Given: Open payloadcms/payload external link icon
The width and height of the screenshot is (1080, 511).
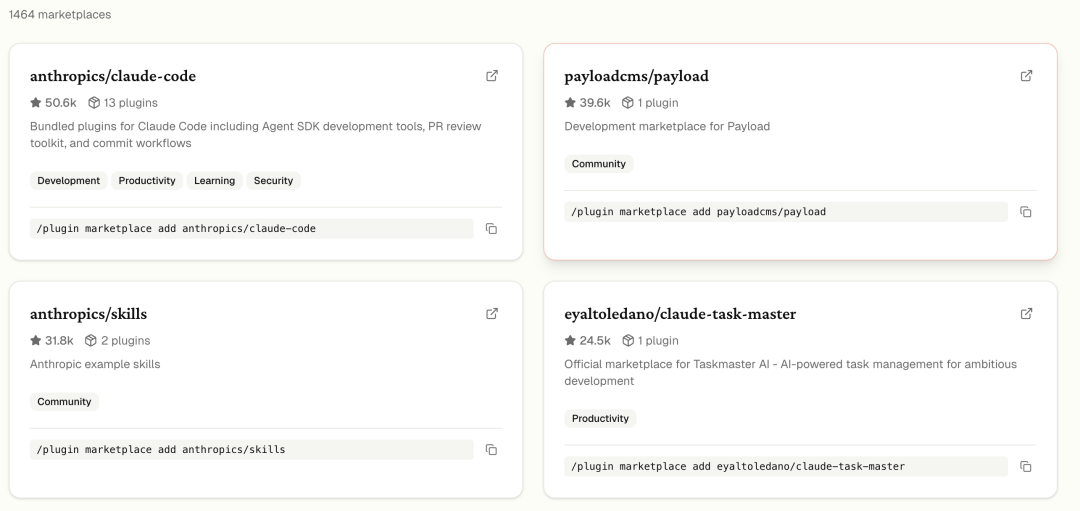Looking at the screenshot, I should pos(1026,76).
